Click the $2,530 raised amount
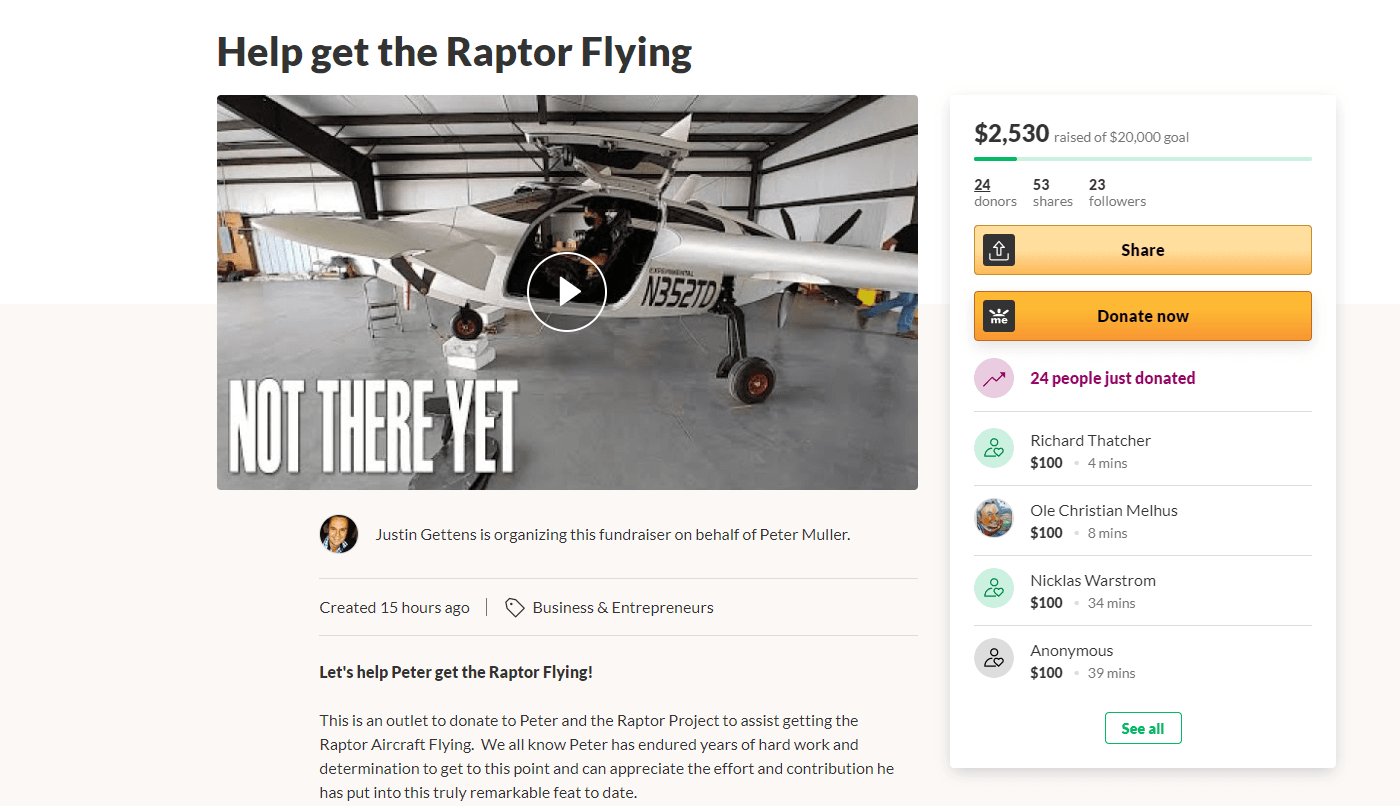Screen dimensions: 1400x806 1011,134
